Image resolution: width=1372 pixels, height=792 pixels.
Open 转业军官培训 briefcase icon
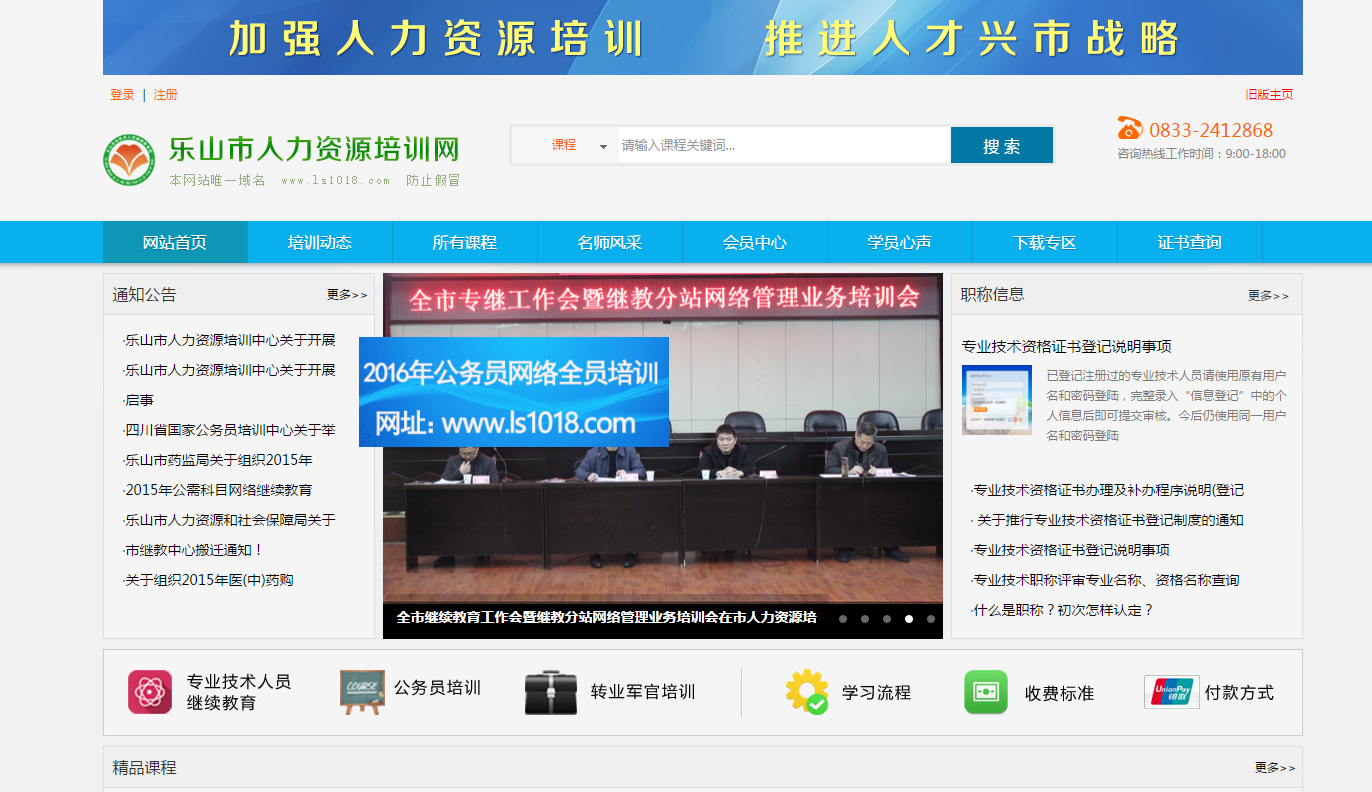[x=551, y=692]
